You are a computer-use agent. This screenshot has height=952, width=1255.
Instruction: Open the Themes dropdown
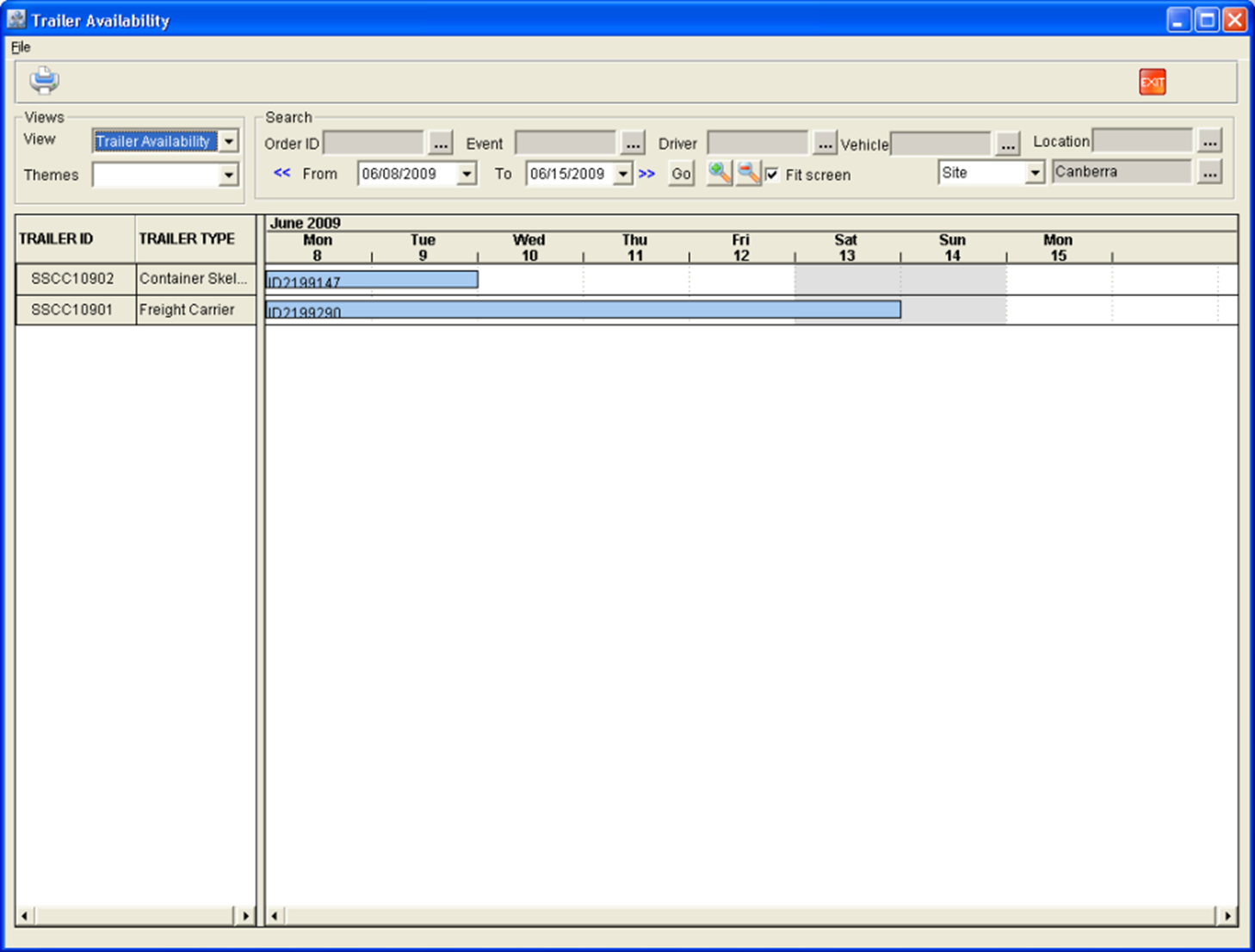point(228,175)
